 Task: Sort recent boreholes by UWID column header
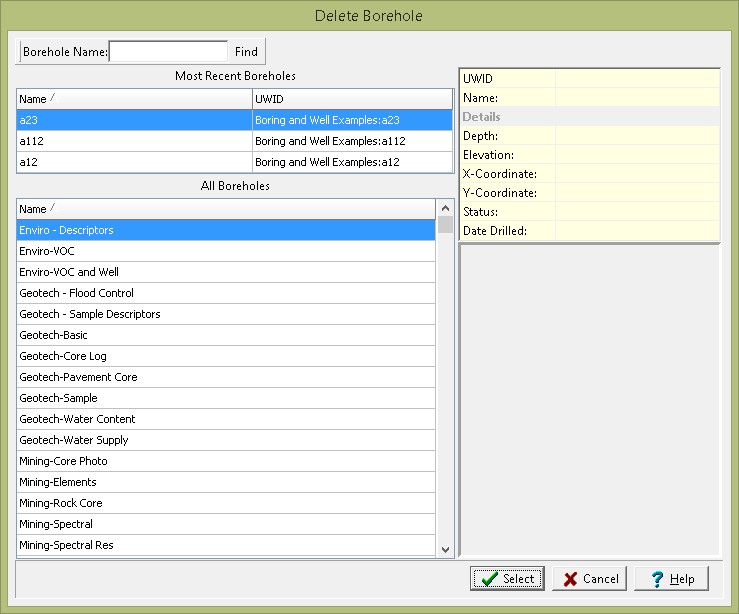click(350, 99)
